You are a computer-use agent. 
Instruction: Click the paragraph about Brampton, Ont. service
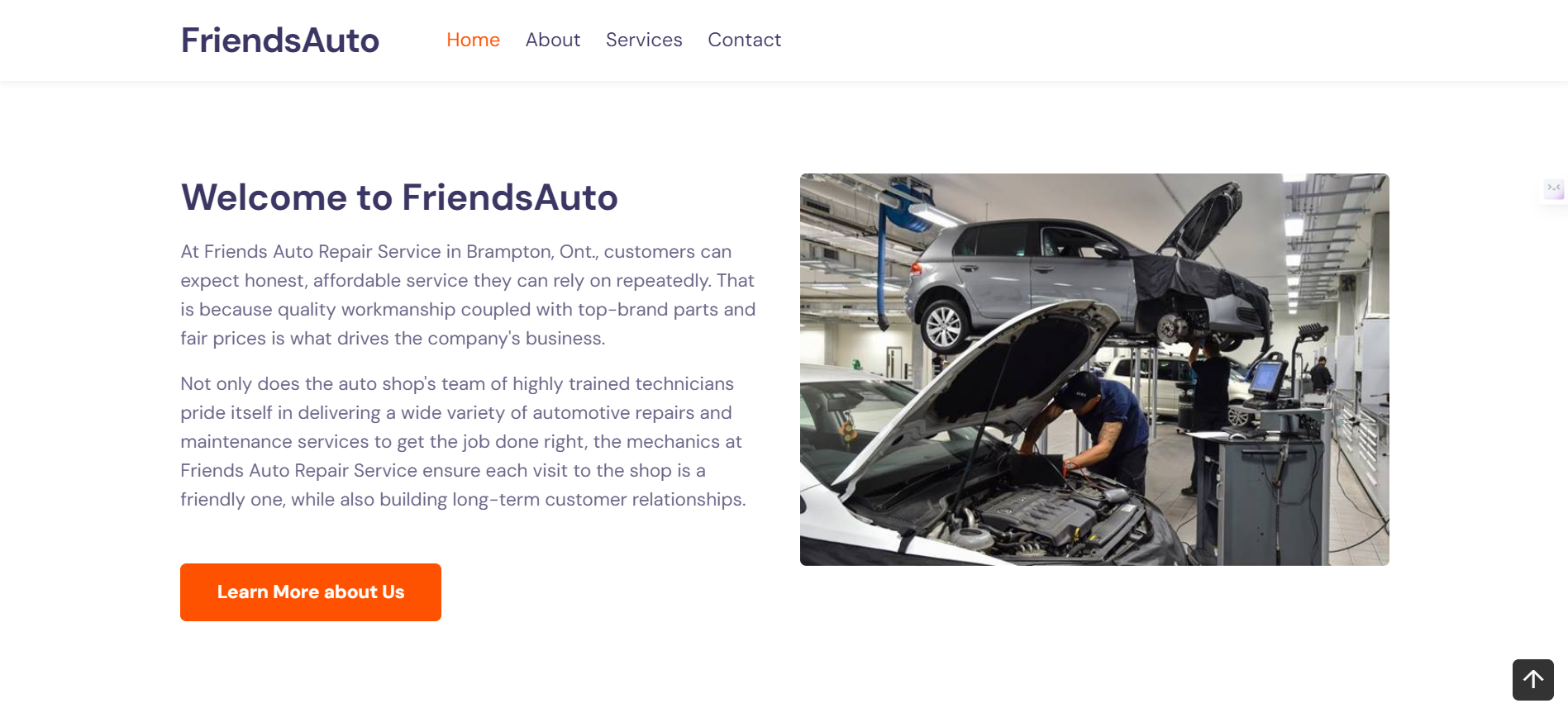tap(469, 295)
